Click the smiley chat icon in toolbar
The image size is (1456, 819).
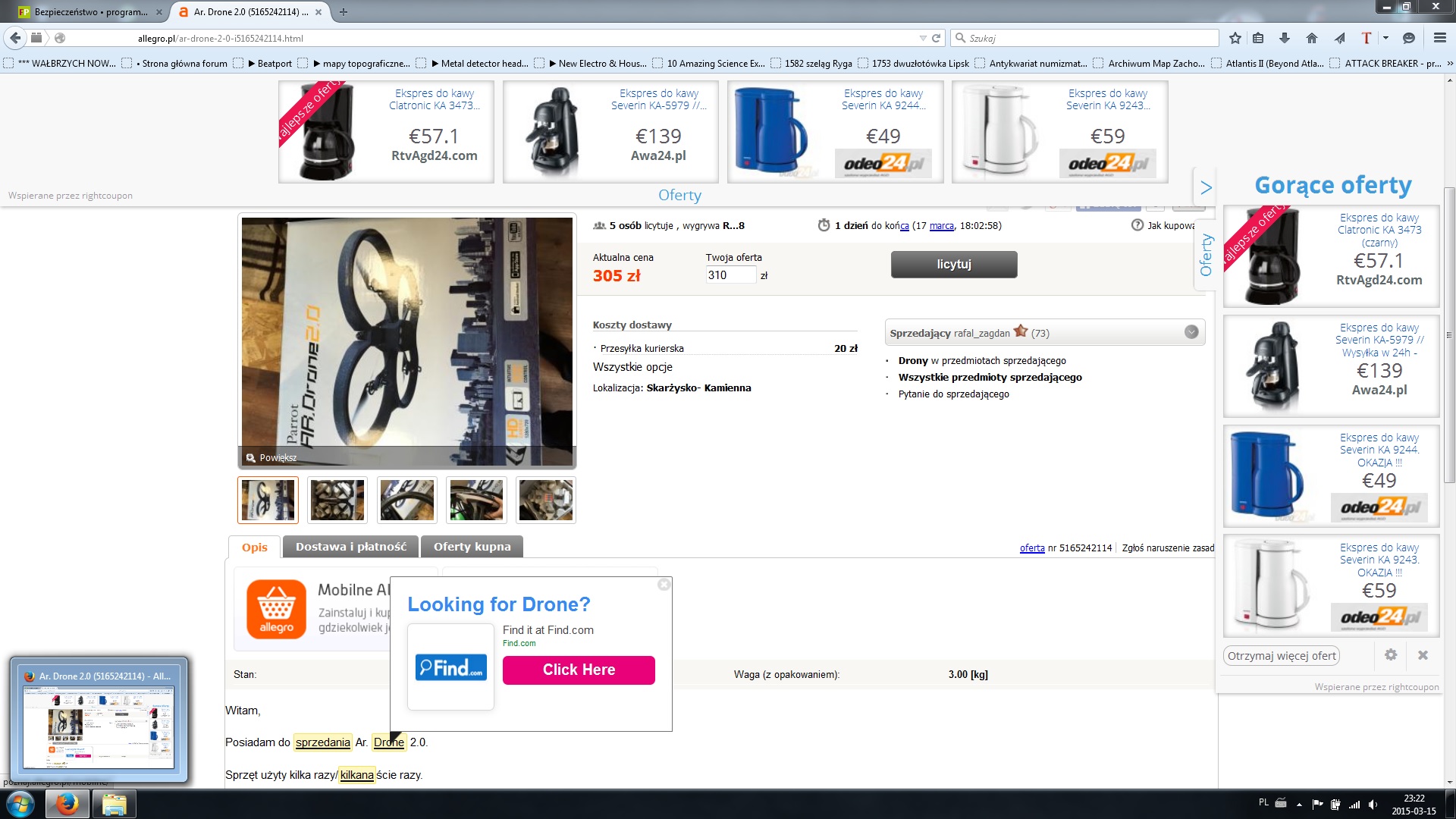[1409, 38]
